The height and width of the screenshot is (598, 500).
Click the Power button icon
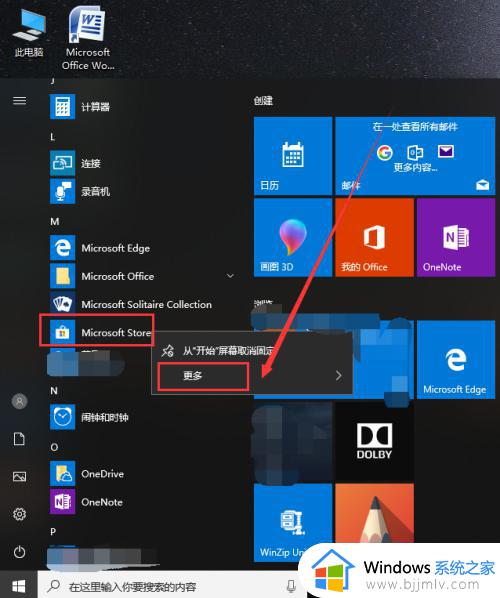(19, 552)
